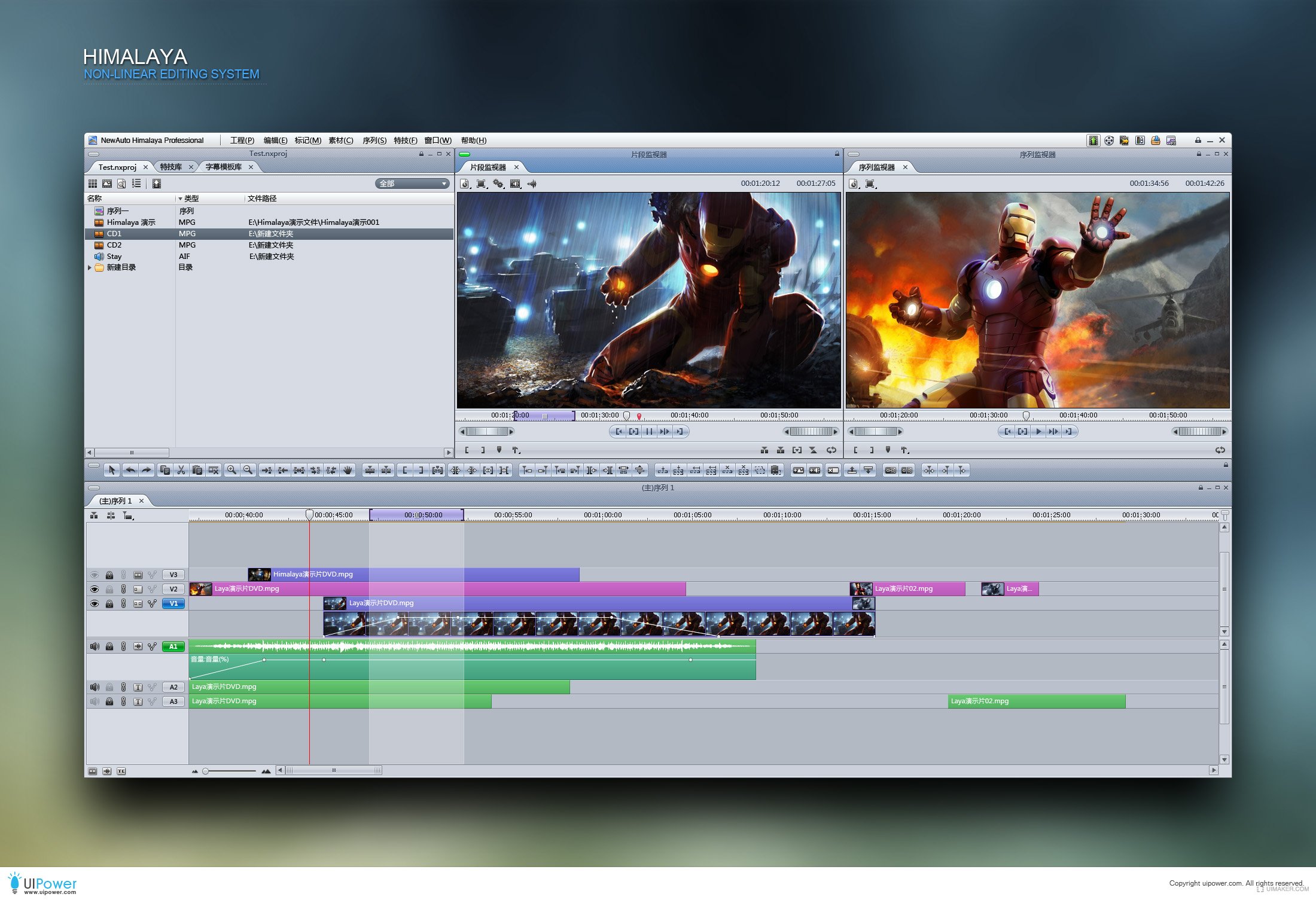
Task: Click the 类型 column sort arrow
Action: (180, 199)
